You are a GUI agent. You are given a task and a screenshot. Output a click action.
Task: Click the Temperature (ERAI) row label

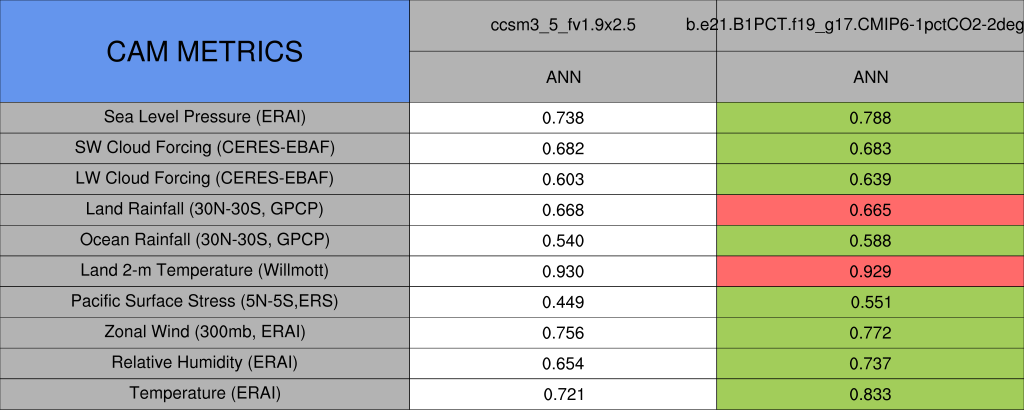click(x=204, y=394)
